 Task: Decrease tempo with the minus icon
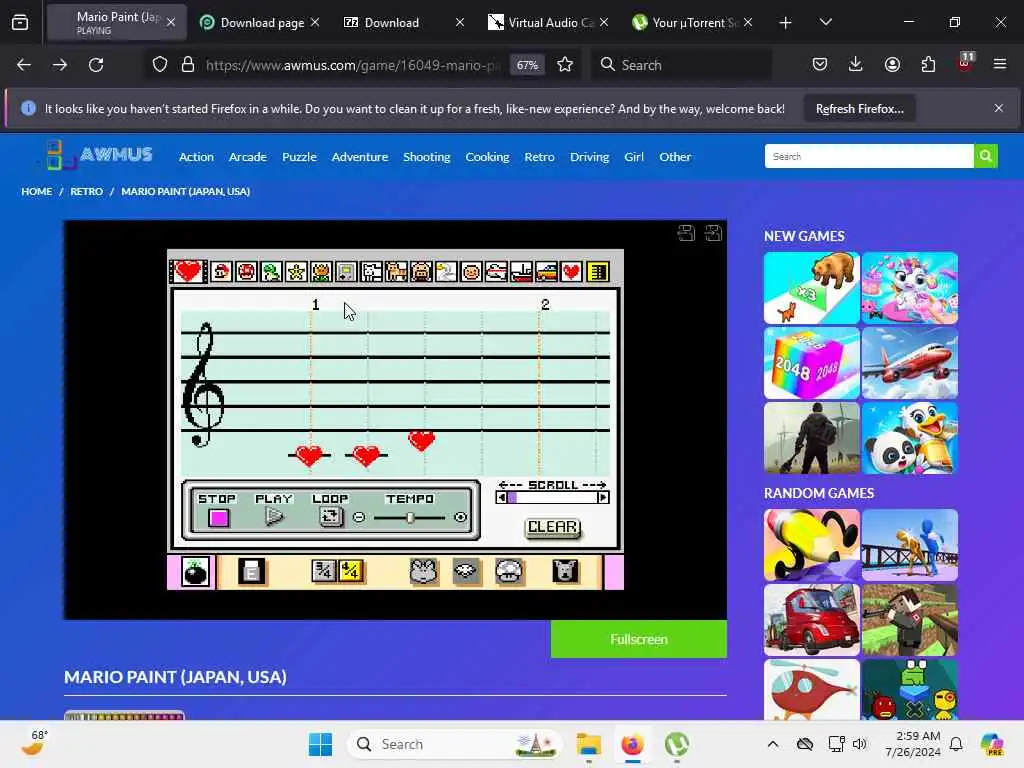(359, 517)
